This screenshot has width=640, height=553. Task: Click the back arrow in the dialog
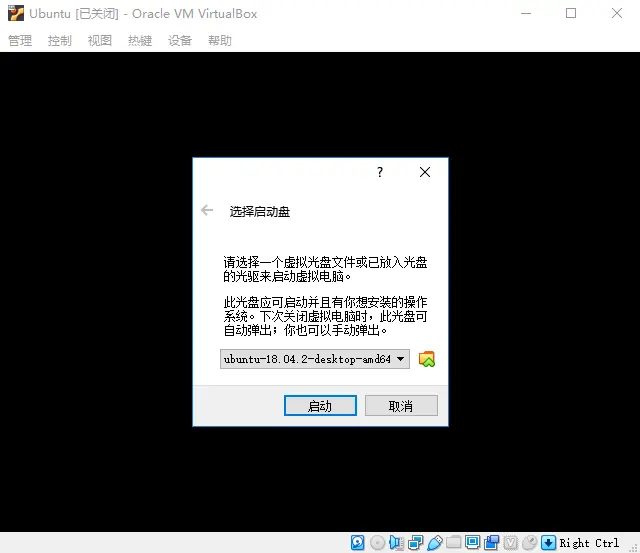[207, 210]
